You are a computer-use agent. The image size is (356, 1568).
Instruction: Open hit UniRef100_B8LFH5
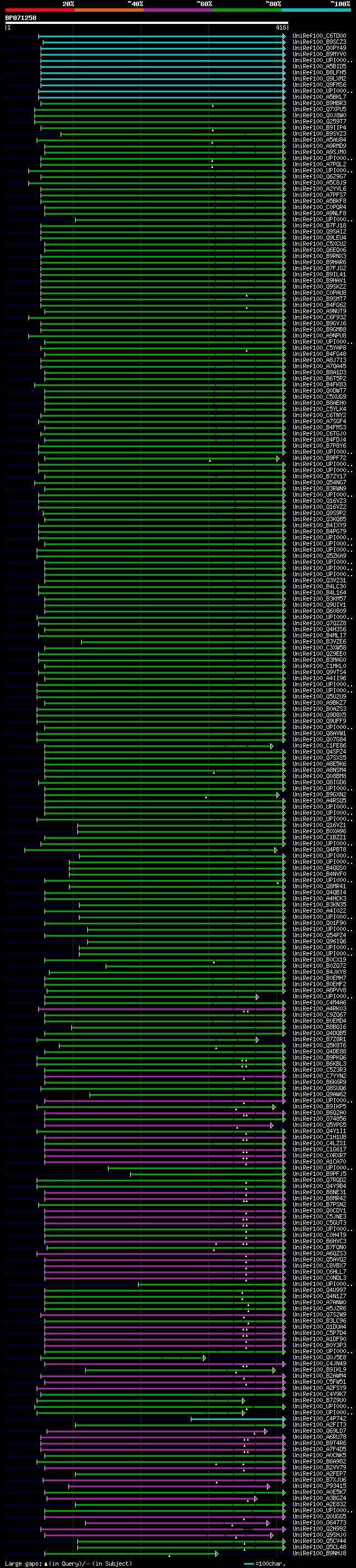tap(319, 72)
